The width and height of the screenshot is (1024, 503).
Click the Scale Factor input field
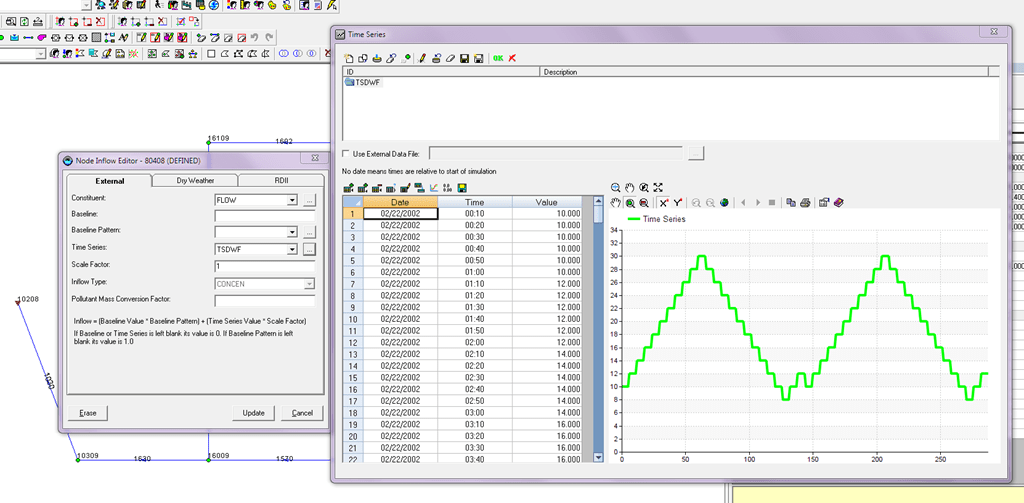(265, 265)
